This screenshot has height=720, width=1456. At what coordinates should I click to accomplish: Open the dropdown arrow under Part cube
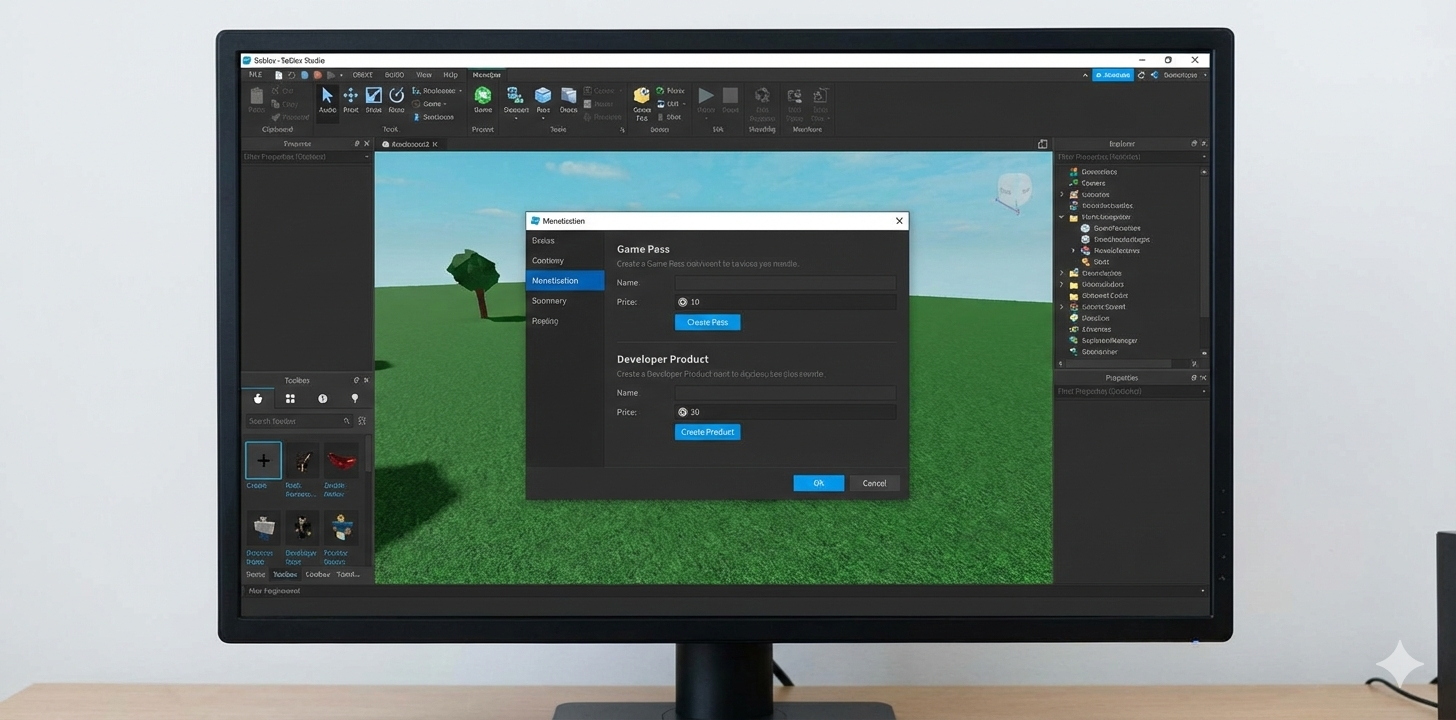pos(543,118)
